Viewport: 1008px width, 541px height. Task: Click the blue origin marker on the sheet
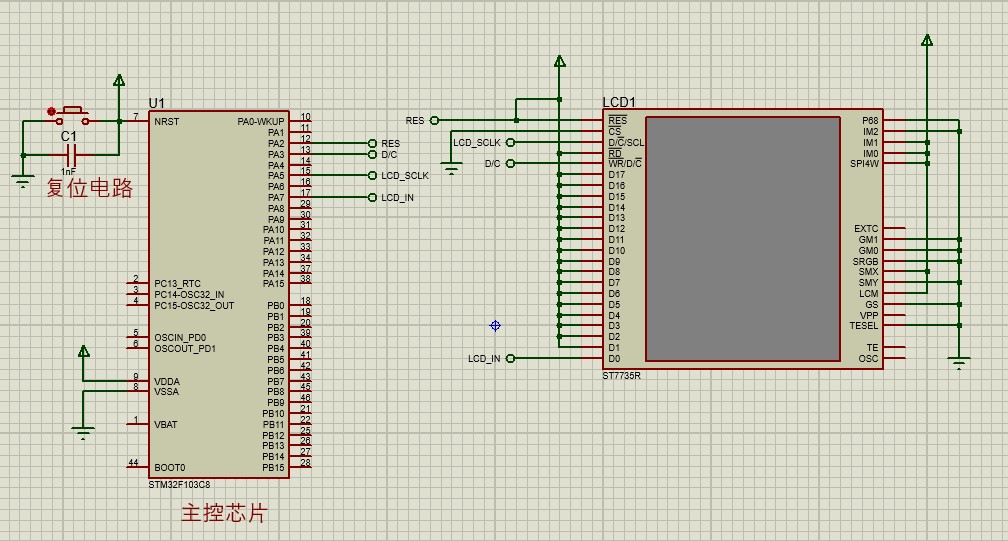(495, 326)
